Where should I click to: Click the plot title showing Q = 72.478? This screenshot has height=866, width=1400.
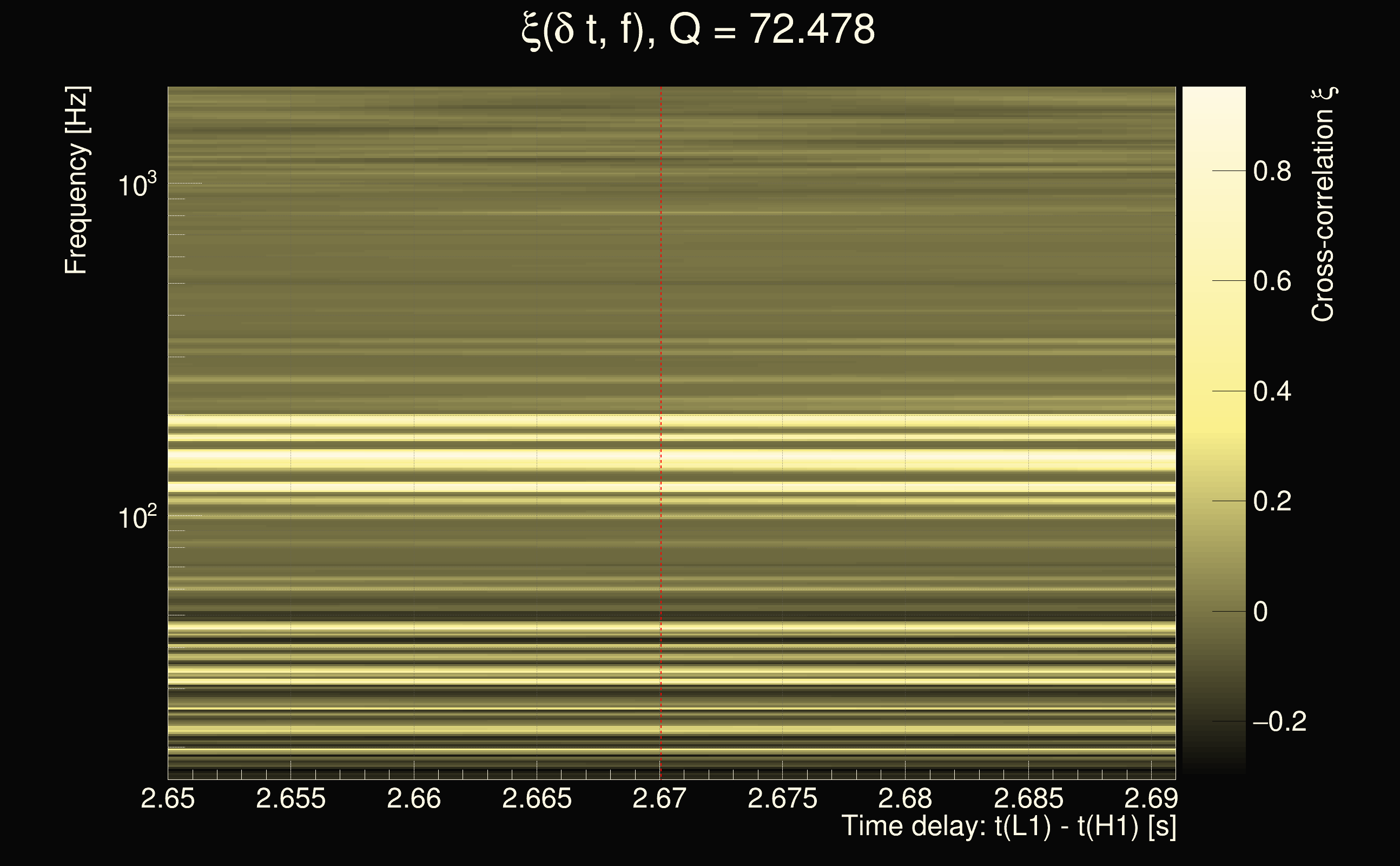pos(698,30)
